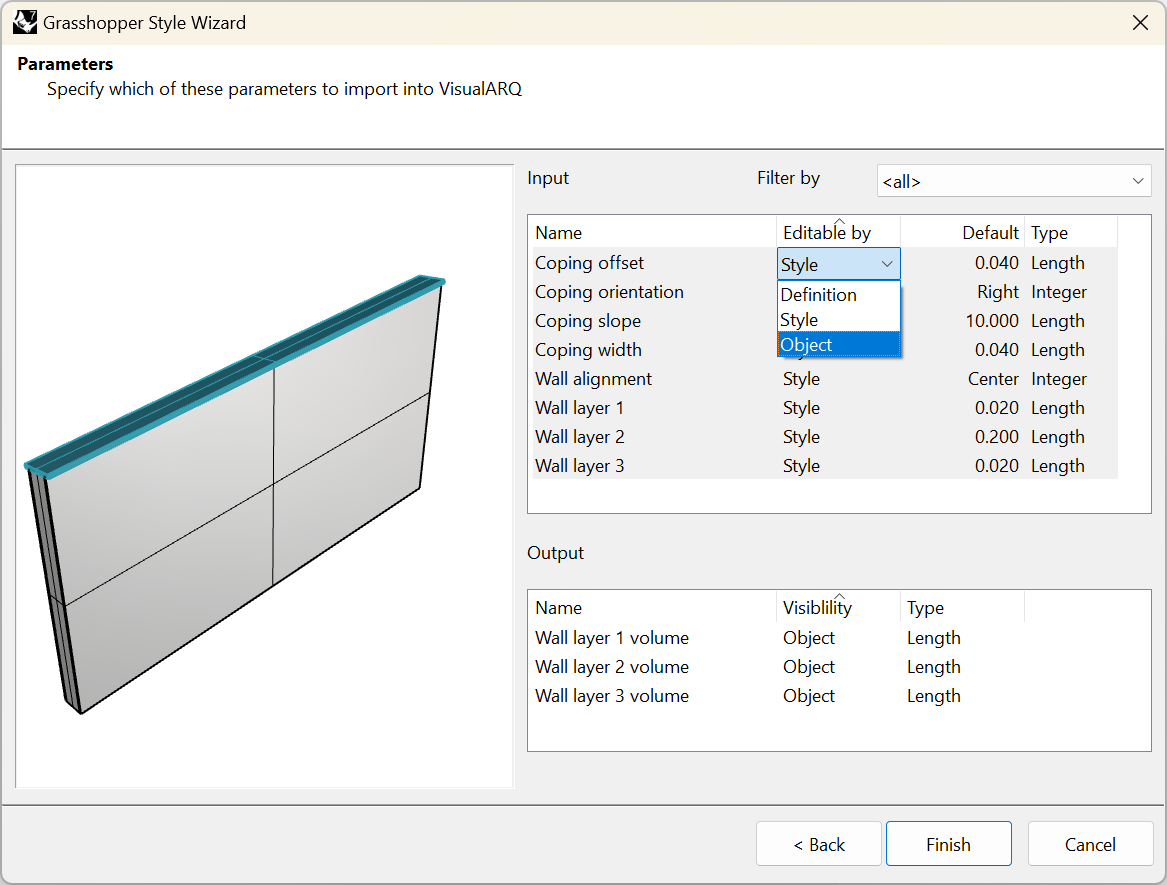1167x885 pixels.
Task: Choose Definition in the dropdown list
Action: coord(838,295)
